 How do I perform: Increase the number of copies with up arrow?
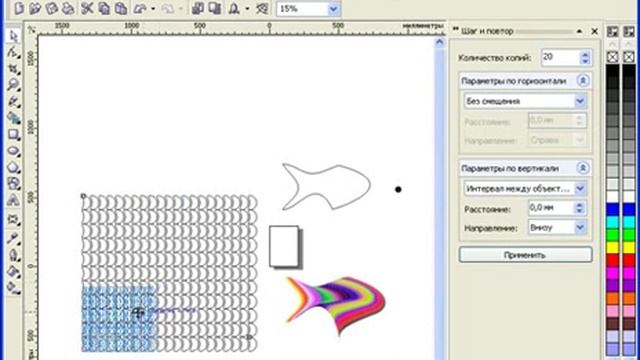coord(585,54)
